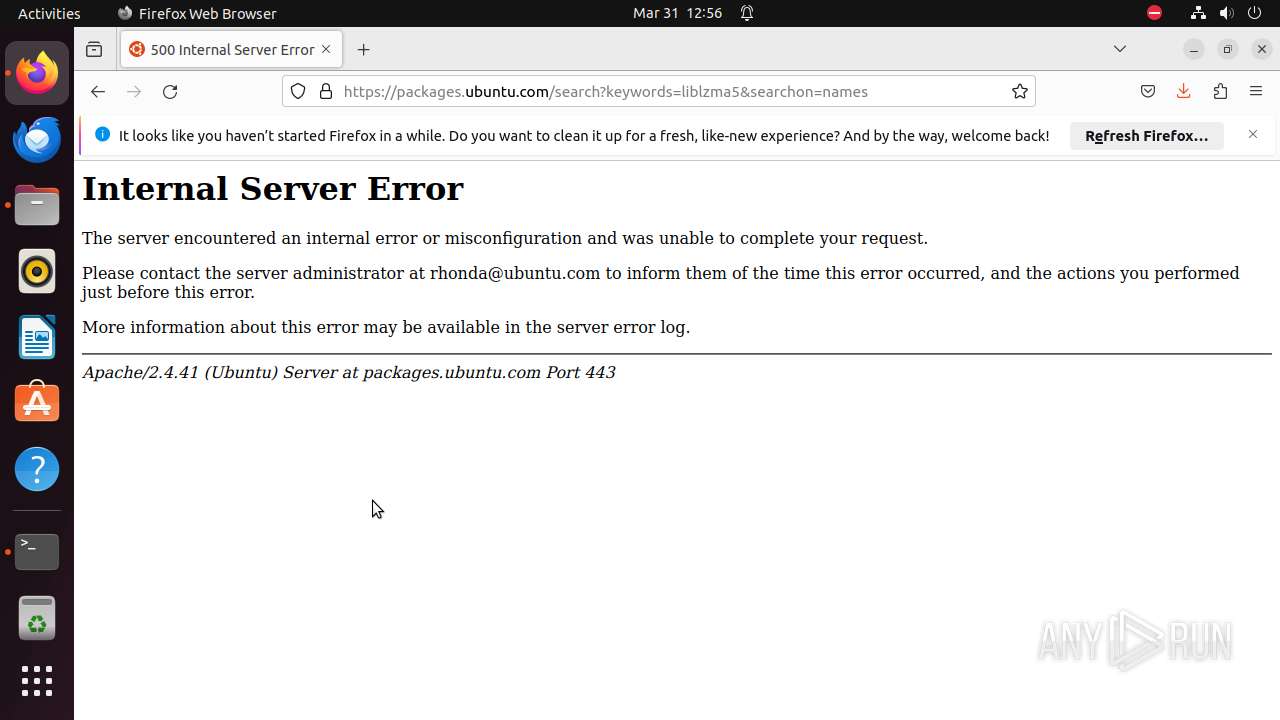
Task: Open the Help icon in dock
Action: (37, 469)
